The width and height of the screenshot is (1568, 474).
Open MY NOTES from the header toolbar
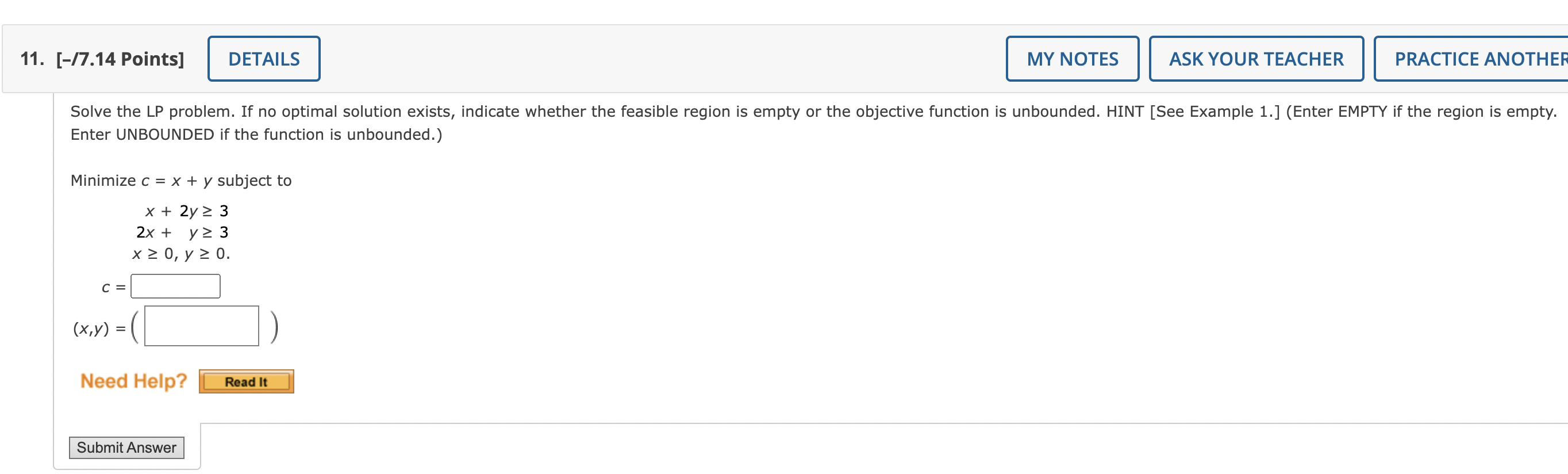point(1072,59)
